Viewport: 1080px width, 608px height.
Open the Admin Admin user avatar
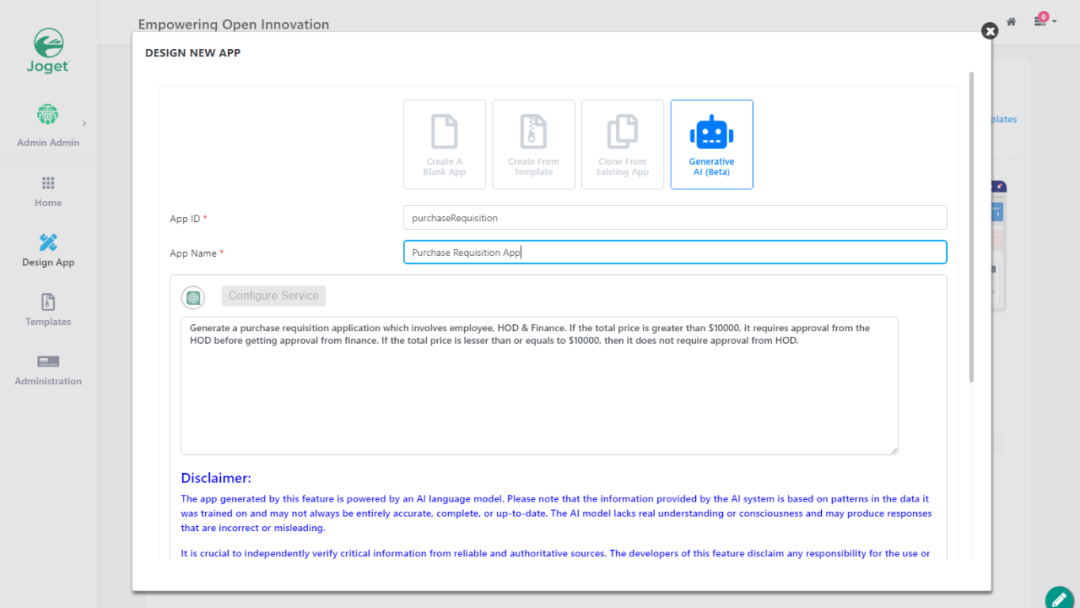(48, 114)
